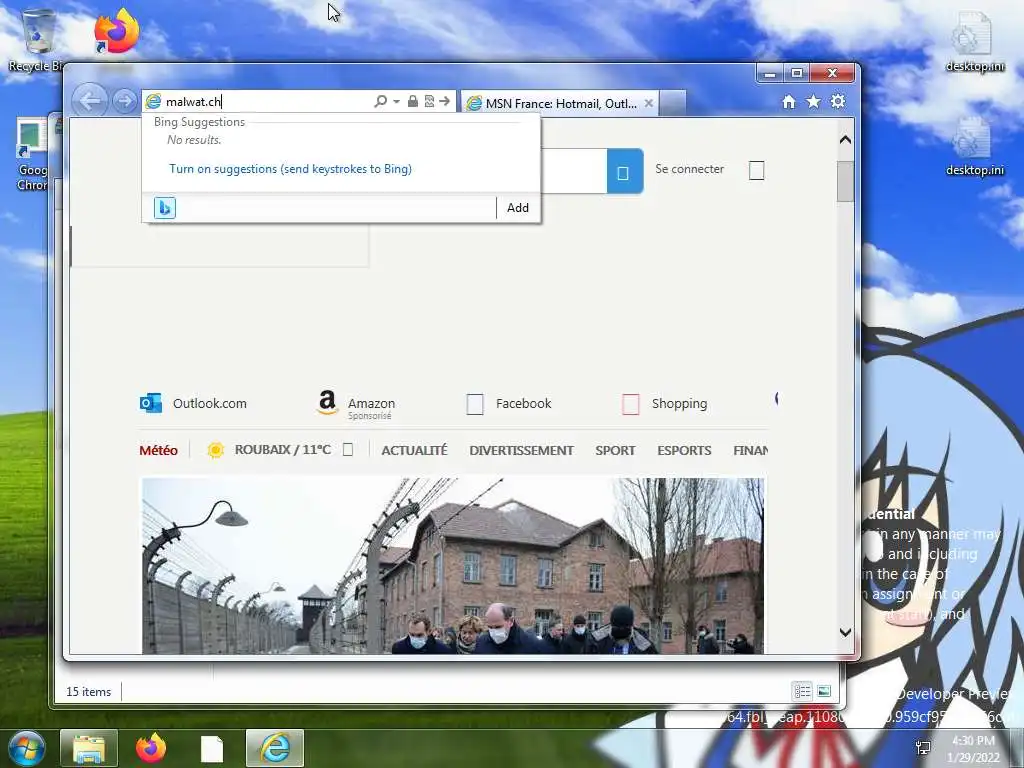Image resolution: width=1024 pixels, height=768 pixels.
Task: Go back with the browser Back arrow
Action: click(x=89, y=101)
